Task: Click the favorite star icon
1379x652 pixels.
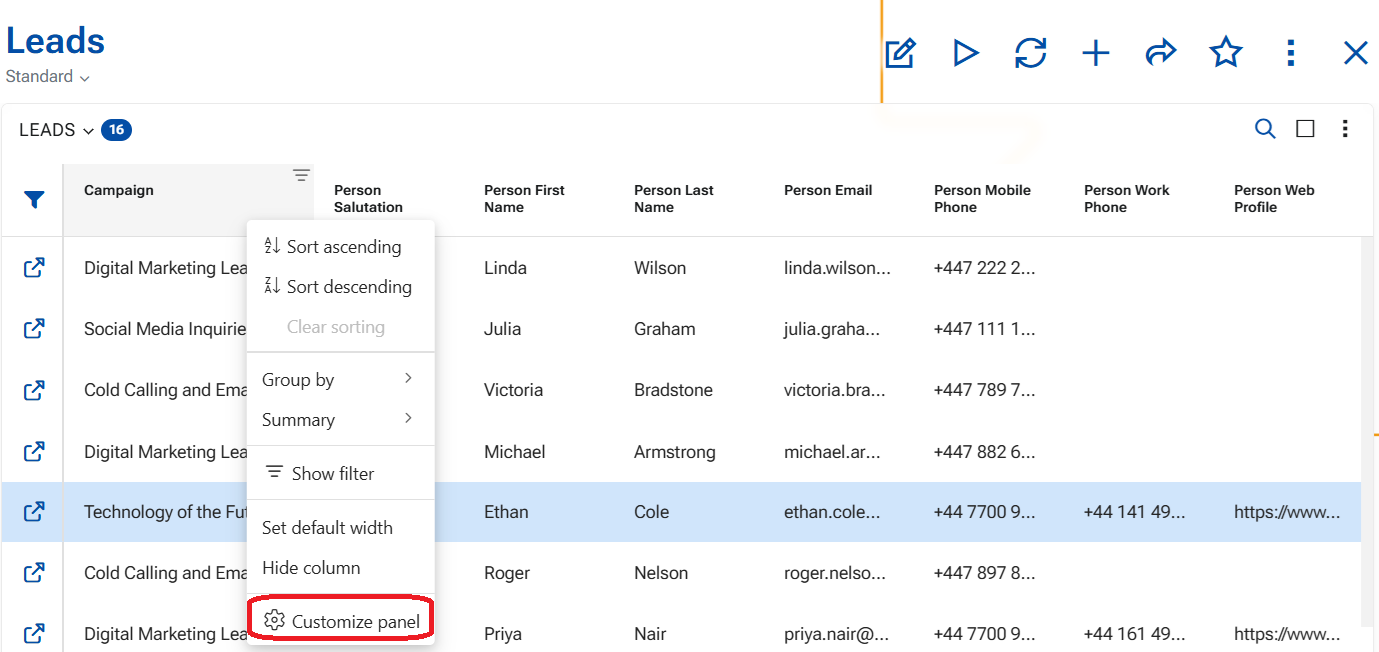Action: coord(1226,52)
